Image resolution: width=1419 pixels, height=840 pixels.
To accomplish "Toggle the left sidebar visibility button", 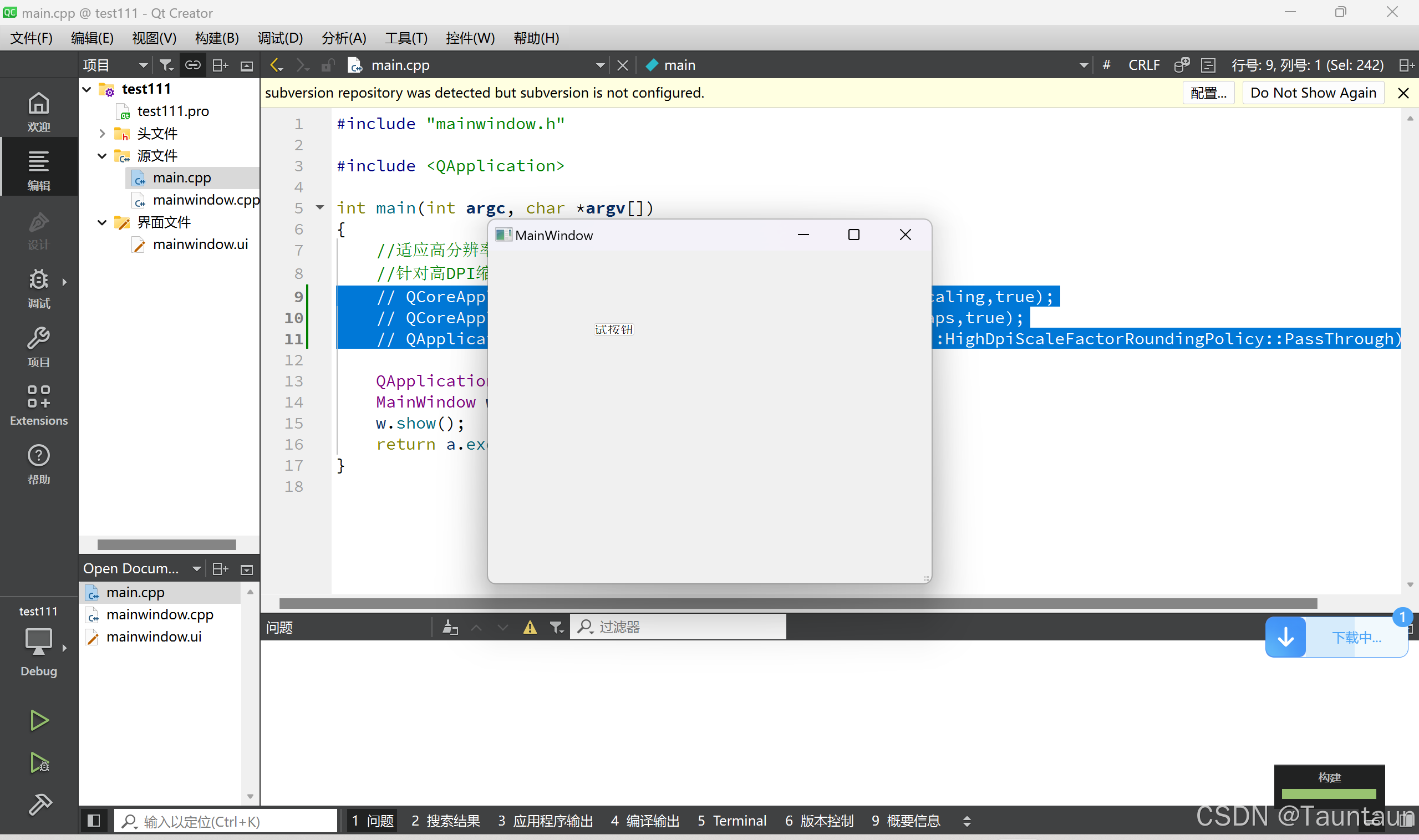I will coord(94,821).
